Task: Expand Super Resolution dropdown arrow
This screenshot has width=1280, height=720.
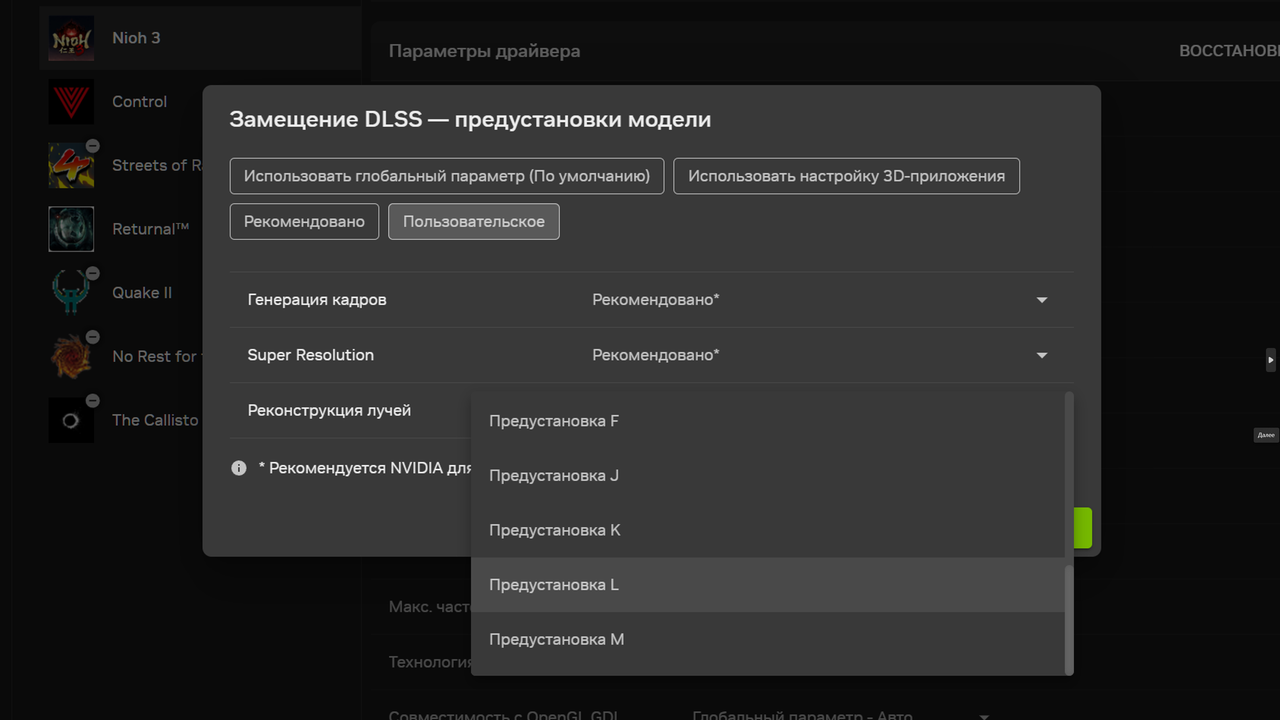Action: click(x=1042, y=355)
